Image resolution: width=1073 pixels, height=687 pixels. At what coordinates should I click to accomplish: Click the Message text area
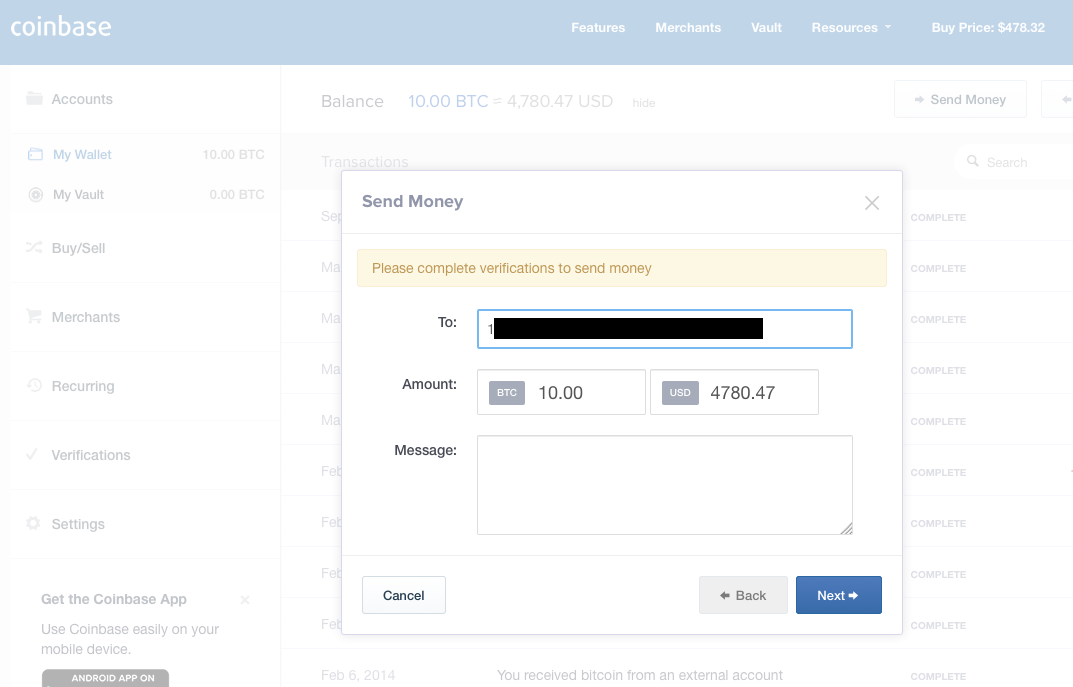point(664,485)
